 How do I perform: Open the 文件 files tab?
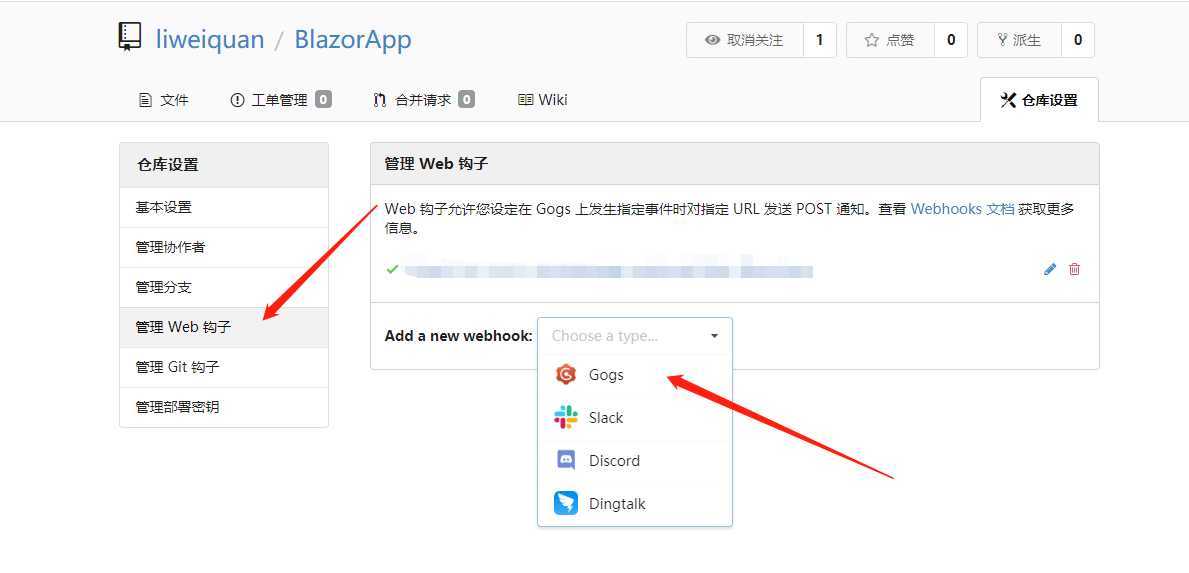coord(164,100)
